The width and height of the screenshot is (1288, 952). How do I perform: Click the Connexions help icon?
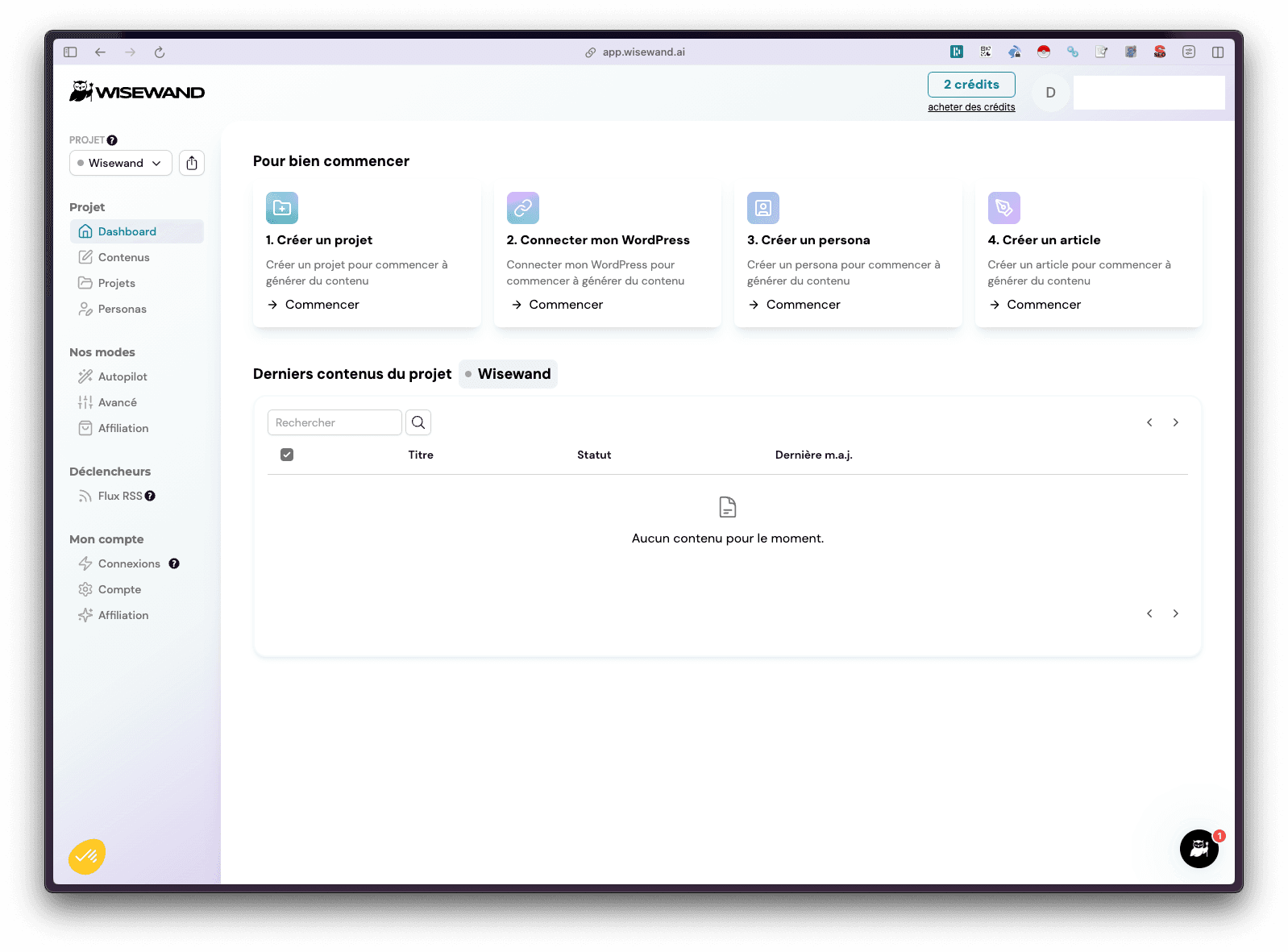click(x=174, y=563)
